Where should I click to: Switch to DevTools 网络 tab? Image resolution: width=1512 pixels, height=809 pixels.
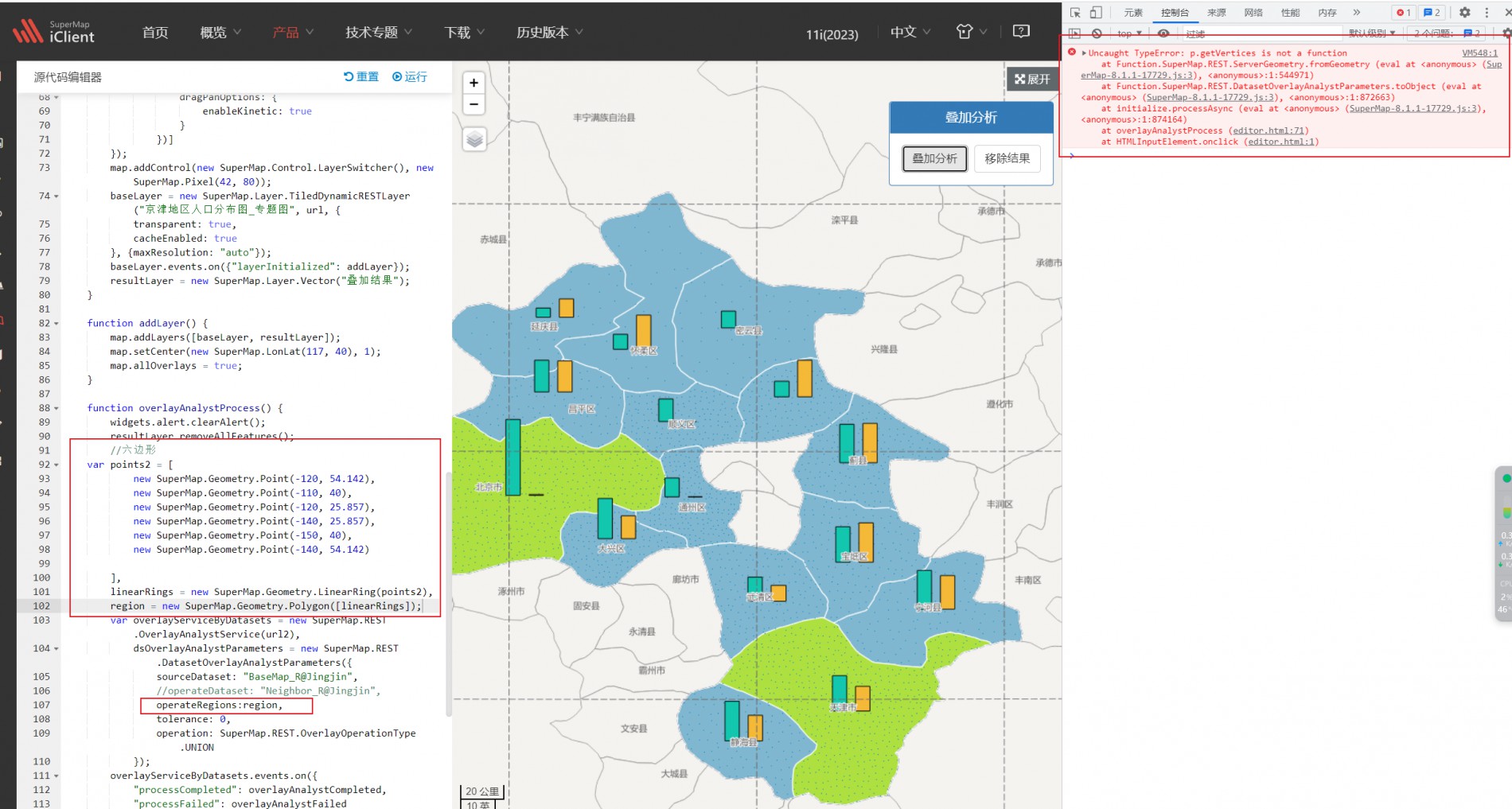click(x=1253, y=13)
